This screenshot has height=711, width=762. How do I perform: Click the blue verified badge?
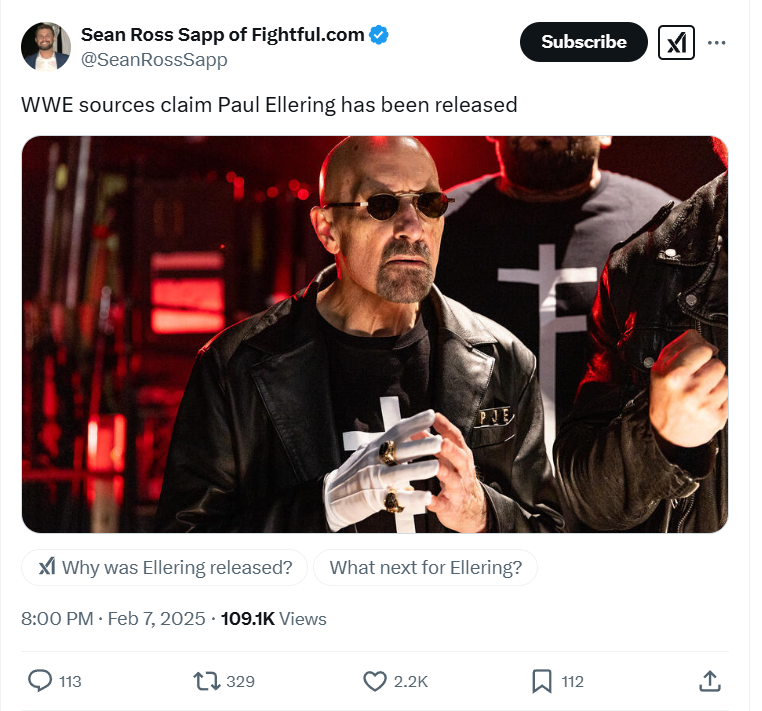tap(379, 35)
